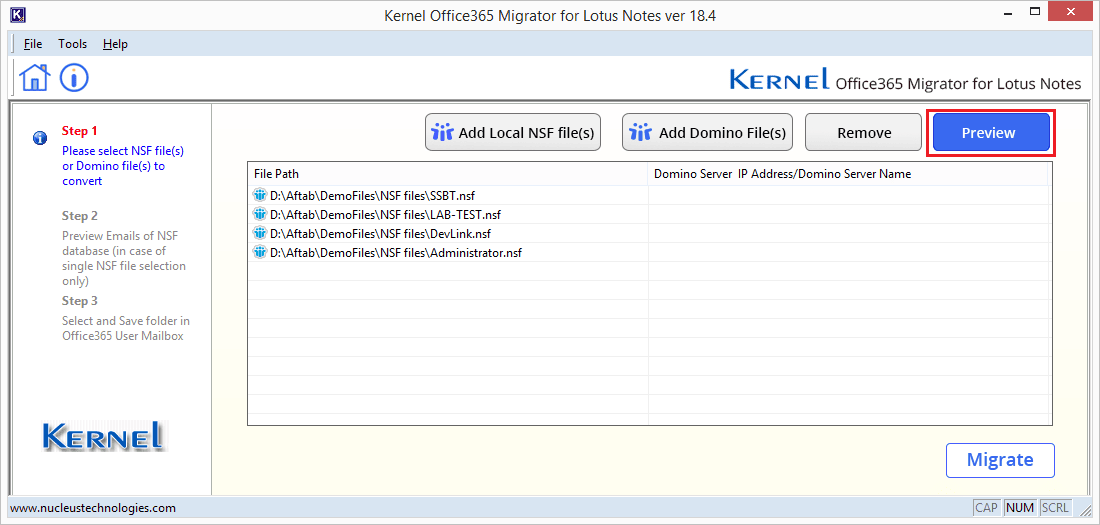Select the LAB-TEST.nsf file row
Screen dimensions: 1100x525
point(648,214)
